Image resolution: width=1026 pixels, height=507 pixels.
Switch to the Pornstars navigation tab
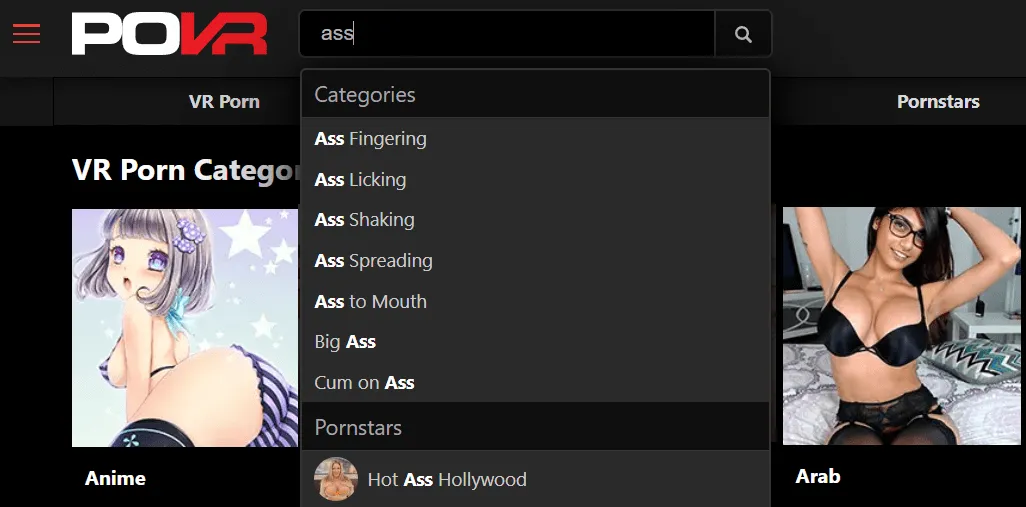937,102
